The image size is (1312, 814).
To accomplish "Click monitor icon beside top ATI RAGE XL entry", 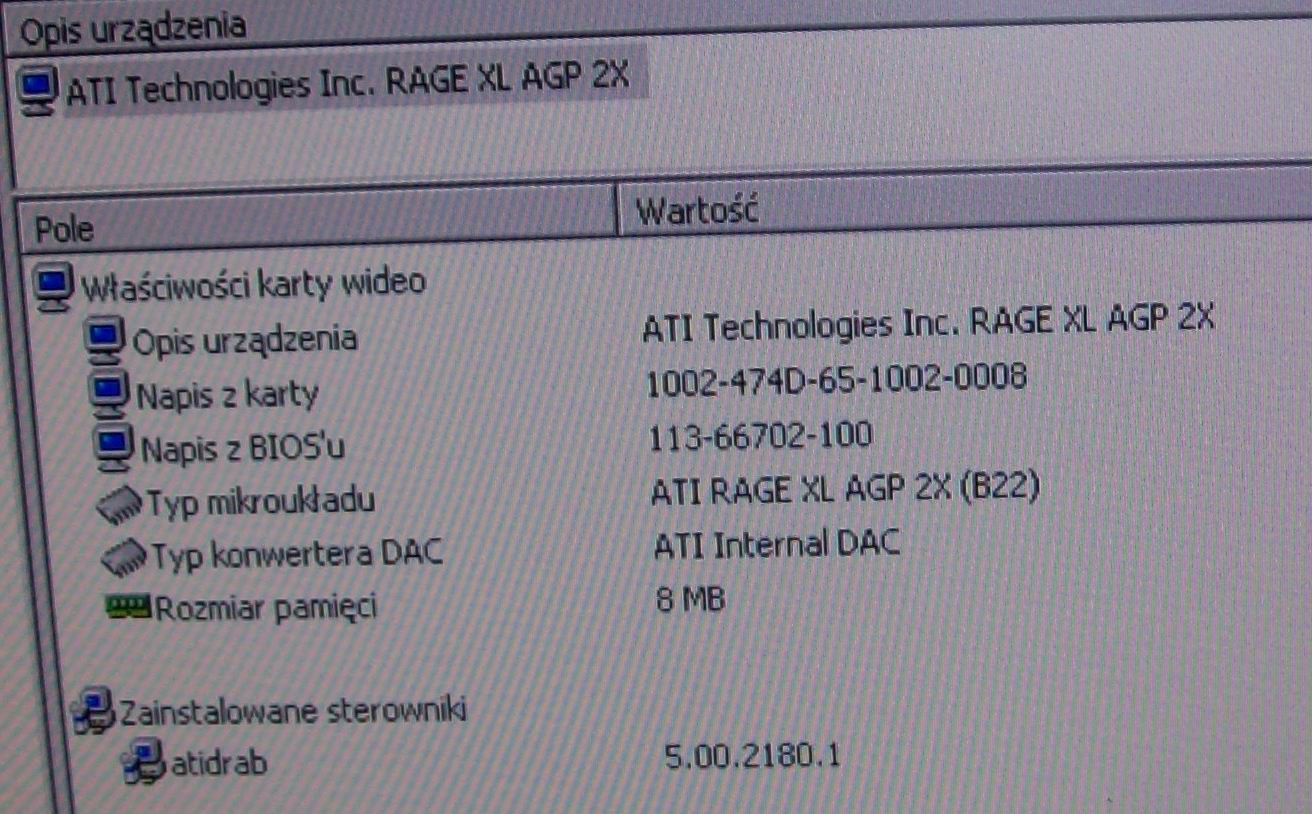I will point(39,91).
